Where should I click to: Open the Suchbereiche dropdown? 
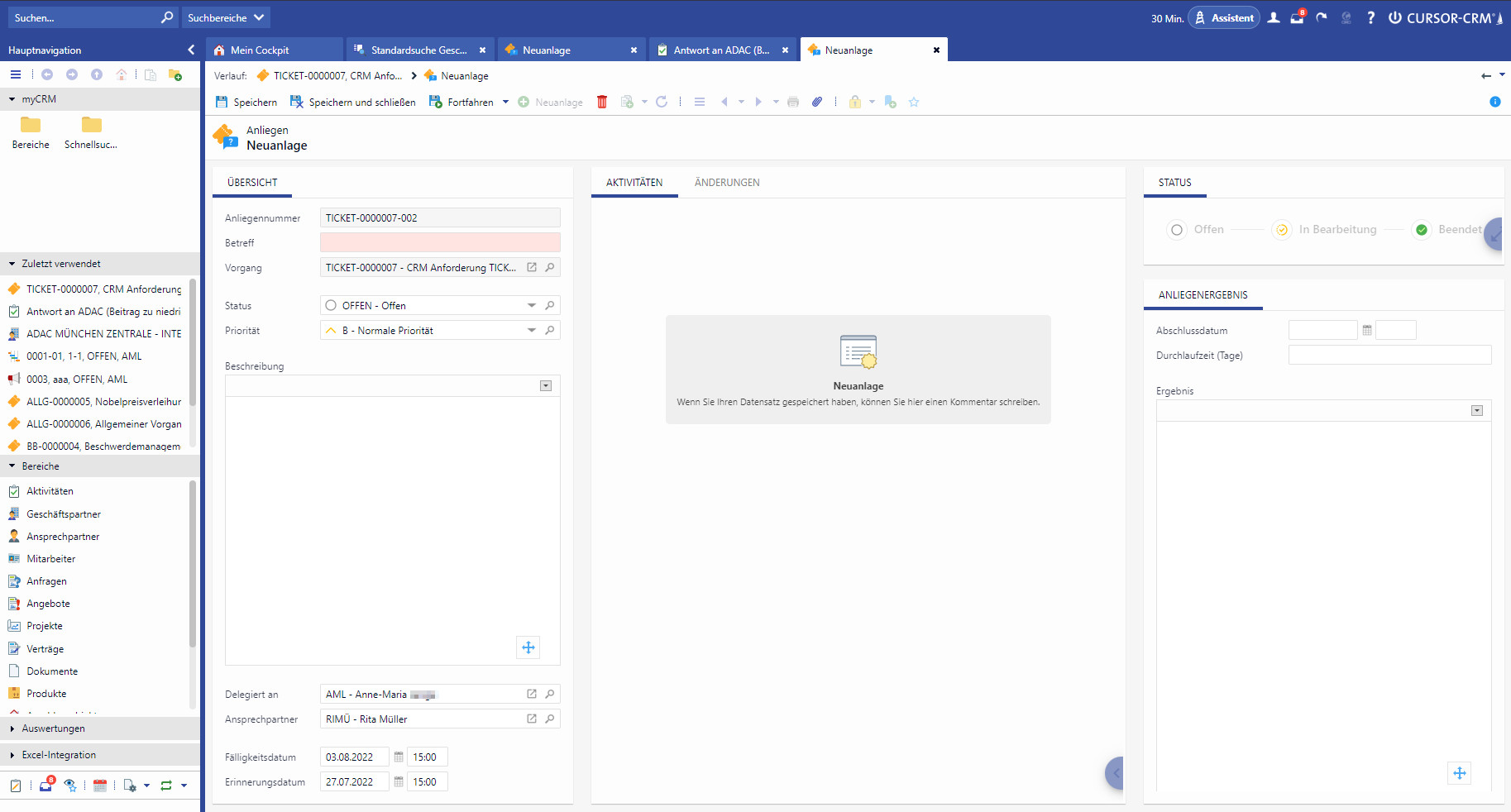(225, 17)
